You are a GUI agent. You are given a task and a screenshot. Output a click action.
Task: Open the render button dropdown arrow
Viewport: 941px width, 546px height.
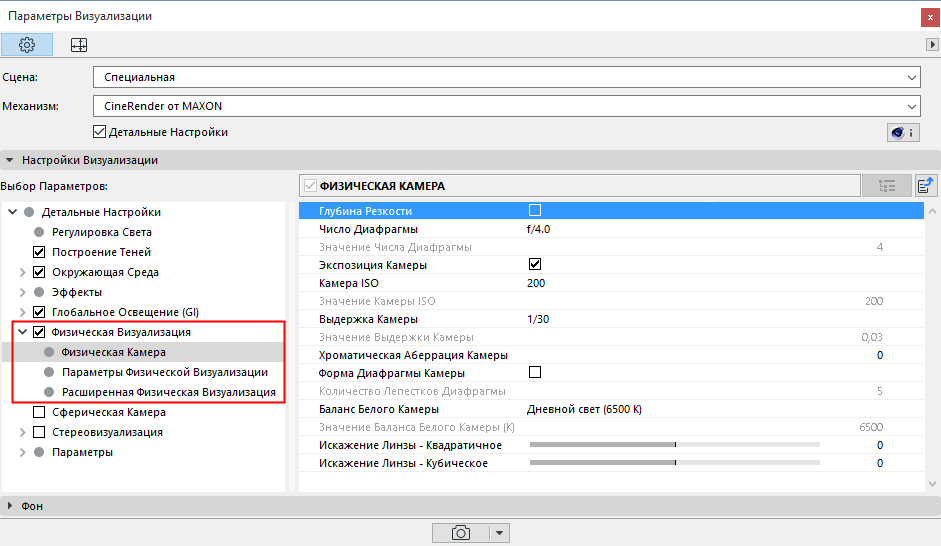[x=499, y=533]
